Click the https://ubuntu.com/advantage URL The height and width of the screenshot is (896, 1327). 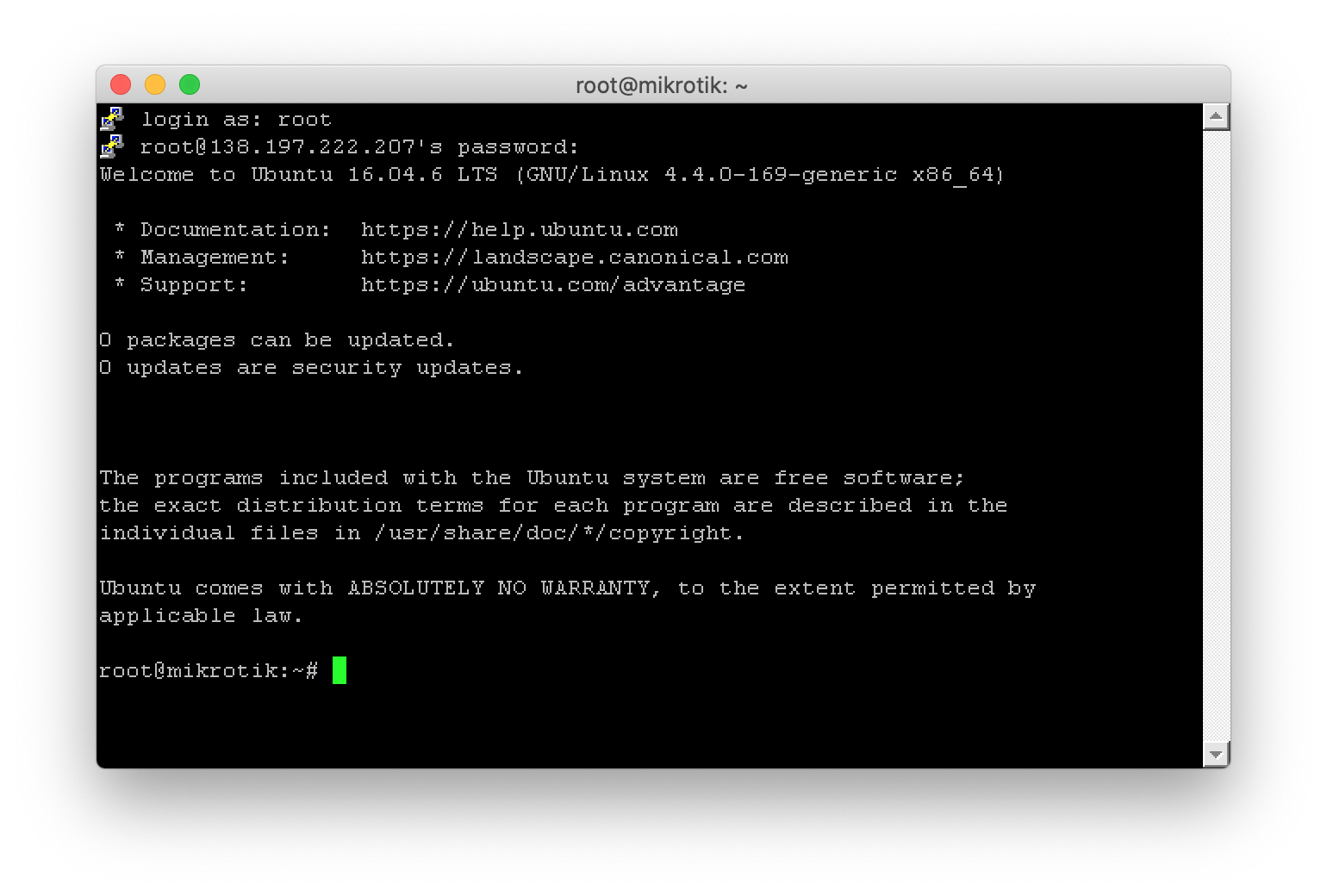point(553,285)
